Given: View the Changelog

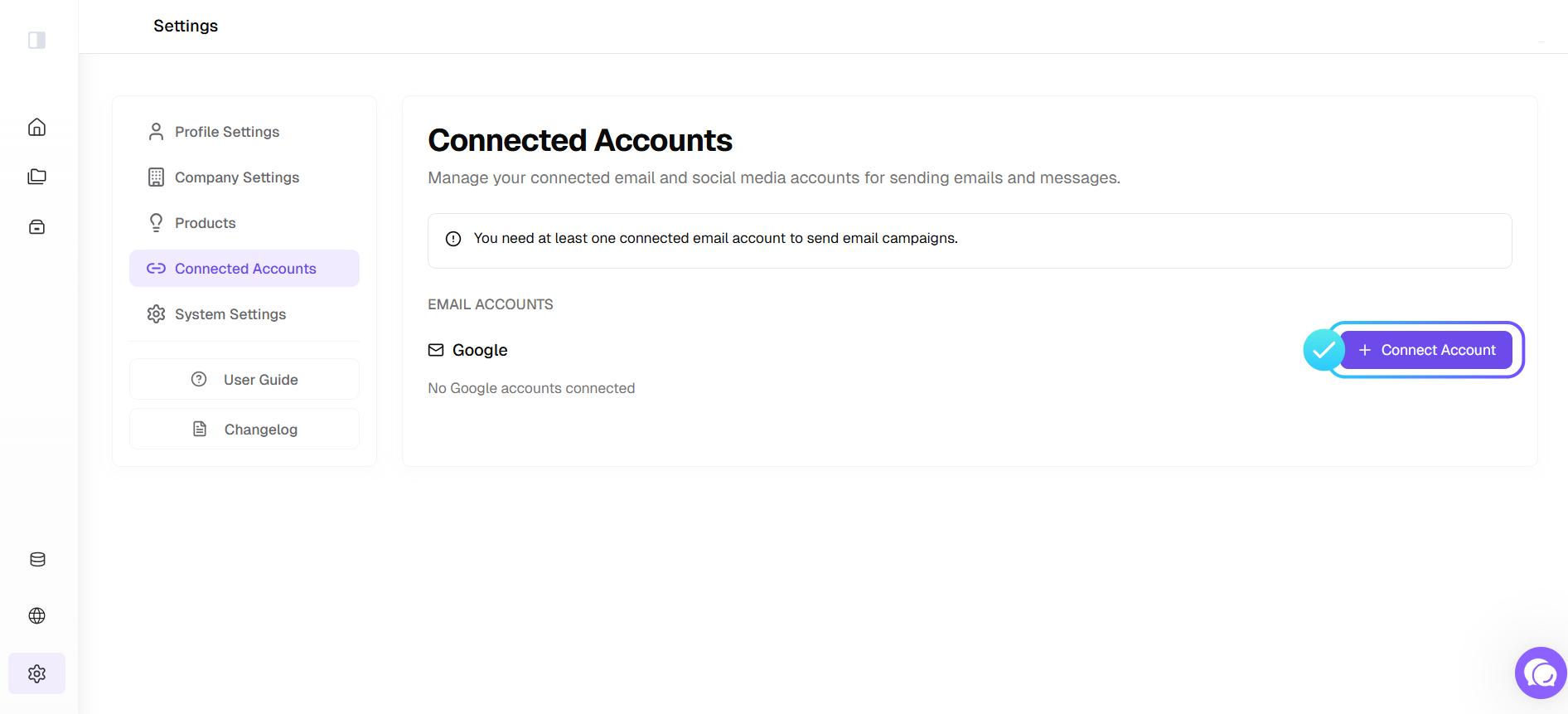Looking at the screenshot, I should pyautogui.click(x=244, y=429).
